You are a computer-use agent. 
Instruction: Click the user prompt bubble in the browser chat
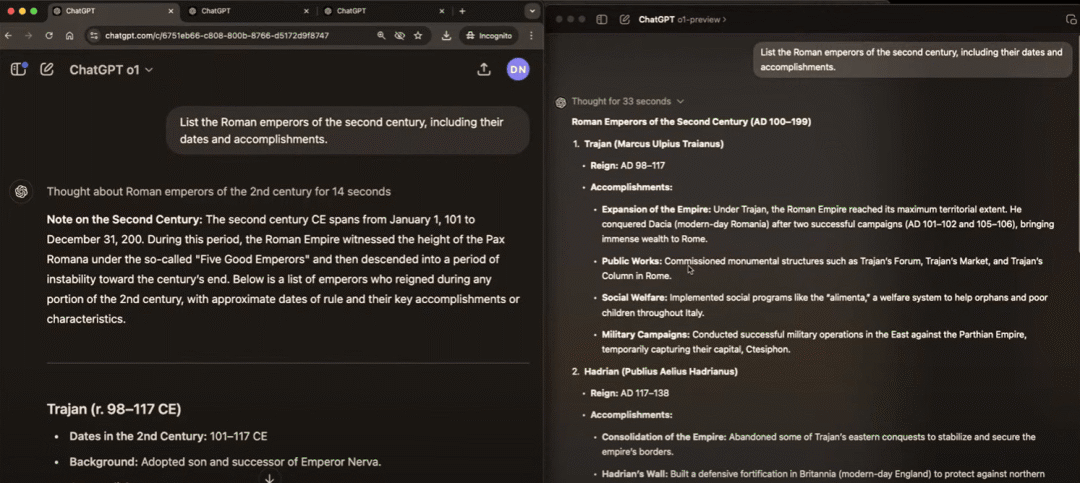point(348,130)
